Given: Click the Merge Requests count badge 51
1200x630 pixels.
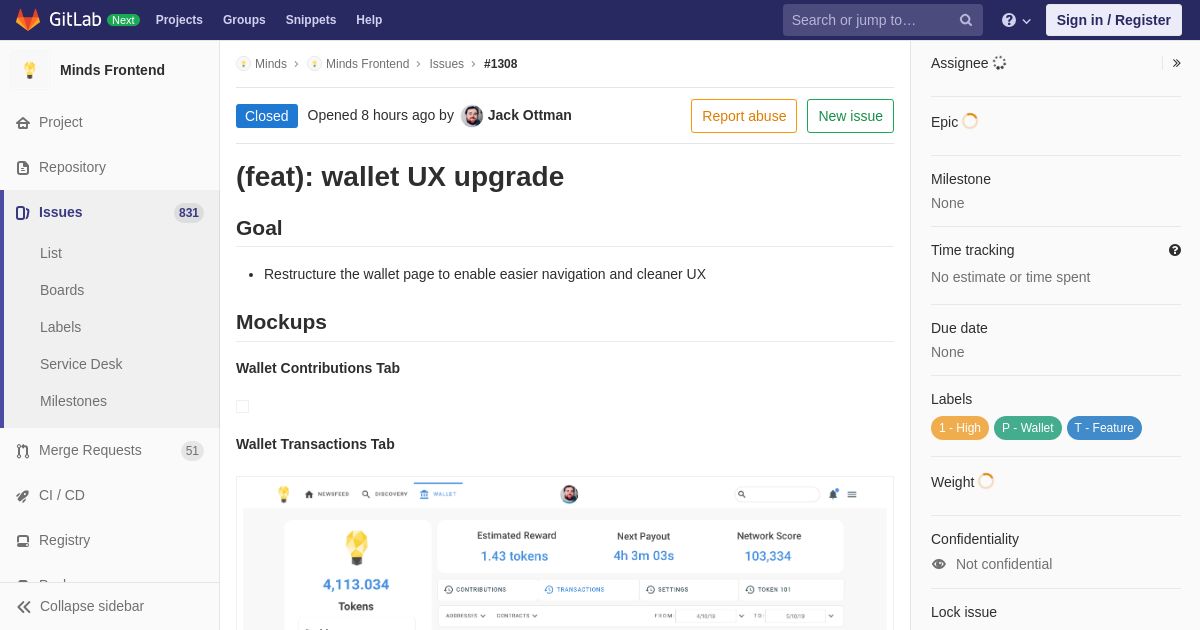Looking at the screenshot, I should (192, 451).
